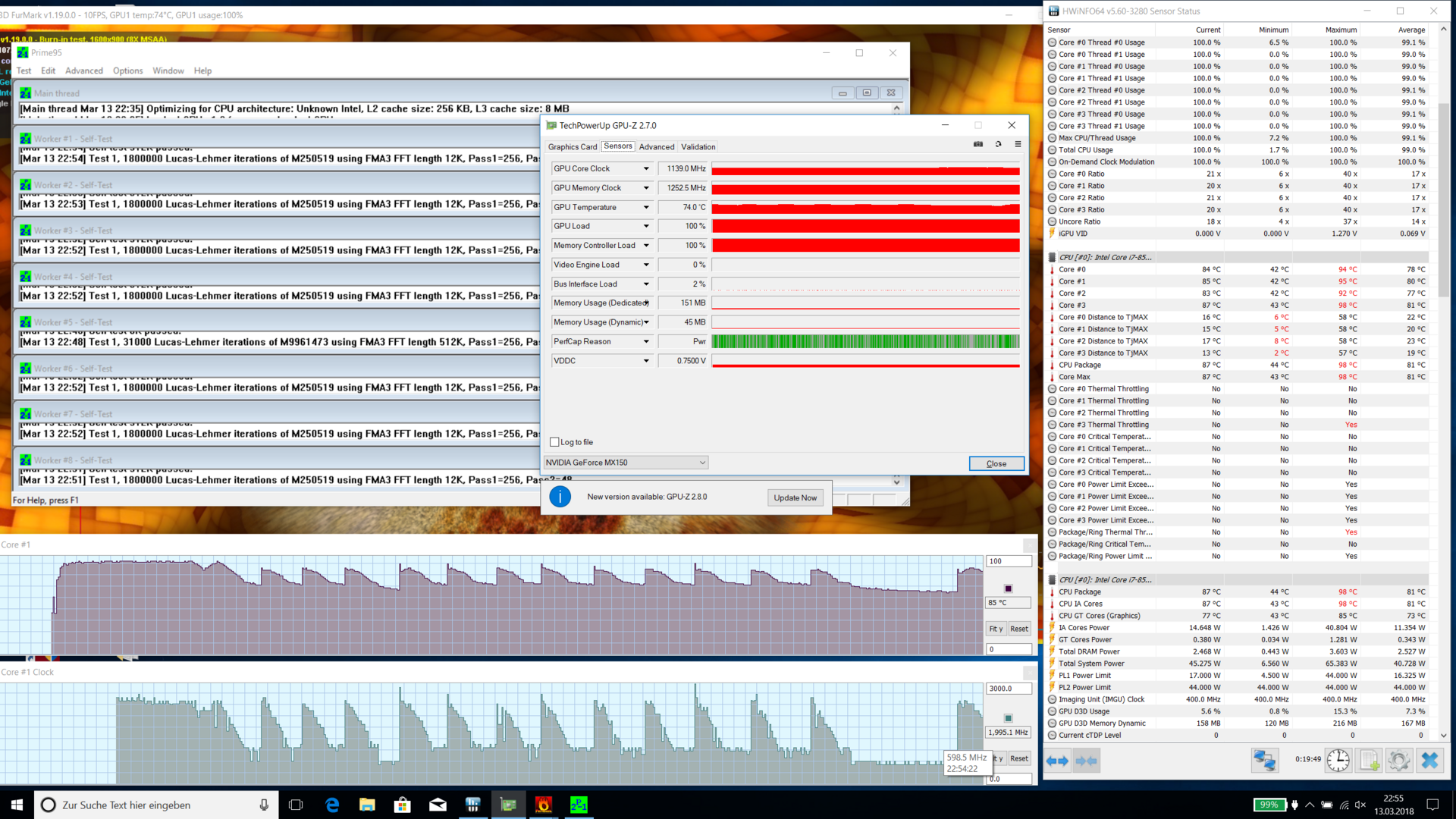1456x819 pixels.
Task: Click the purple Core #1 graph color swatch
Action: 1008,588
